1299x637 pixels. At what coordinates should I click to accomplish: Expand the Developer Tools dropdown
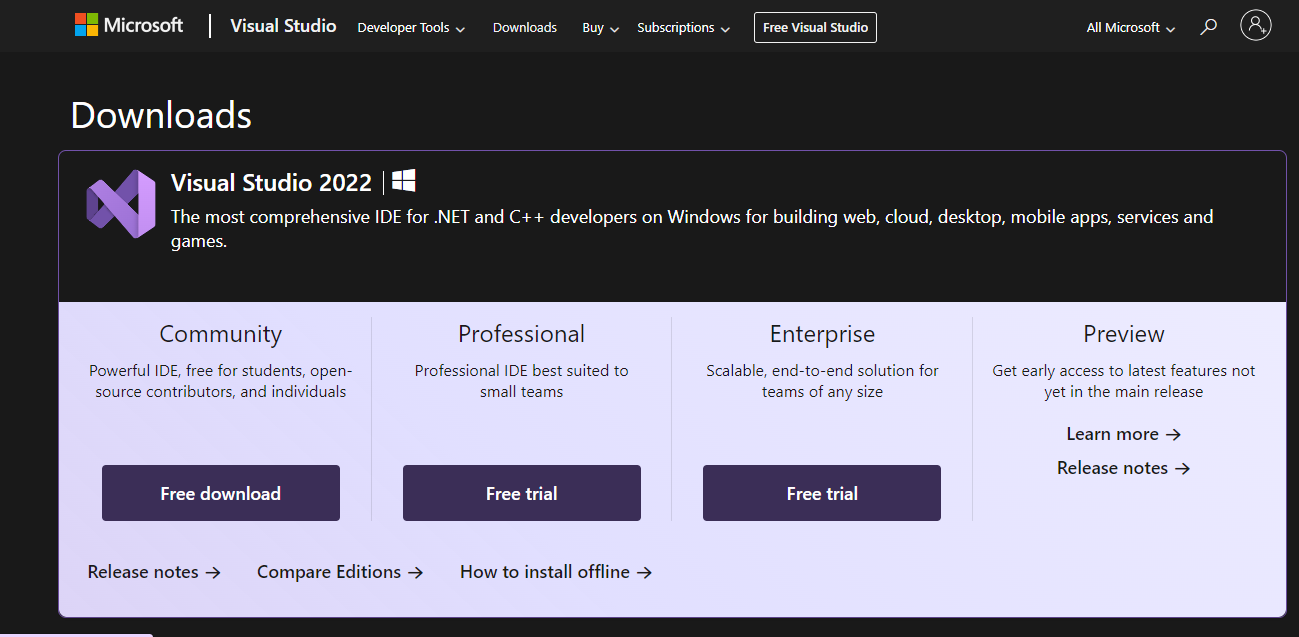click(x=411, y=28)
